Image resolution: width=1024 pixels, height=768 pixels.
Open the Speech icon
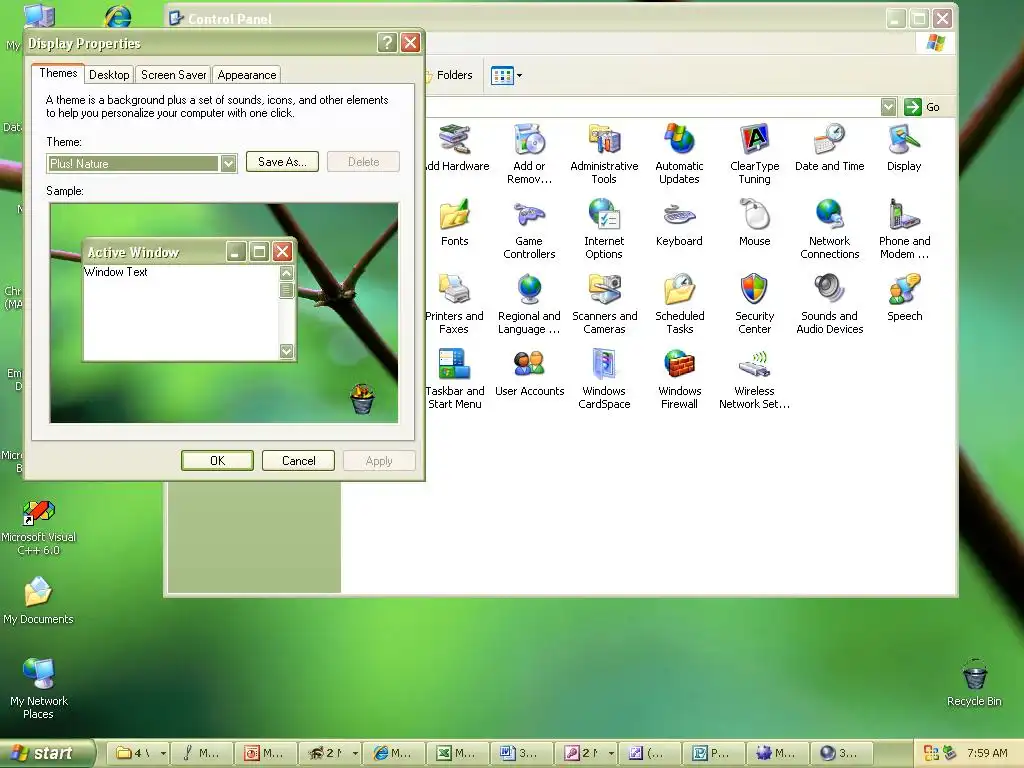tap(904, 298)
